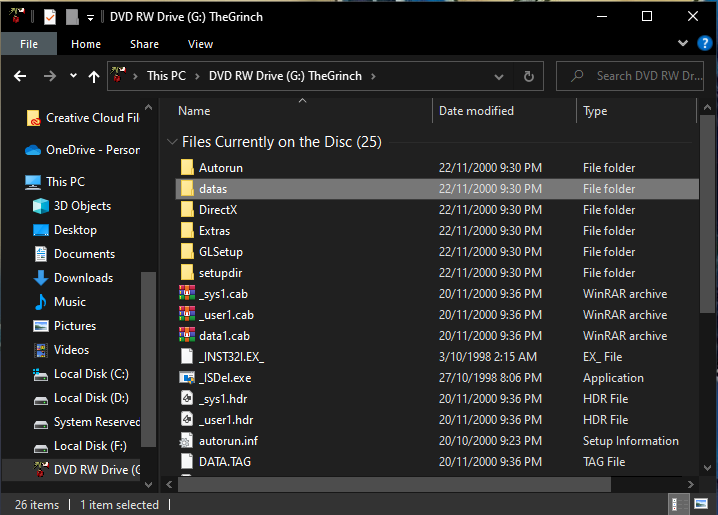Go up one level with Up arrow
This screenshot has width=718, height=515.
[x=94, y=76]
